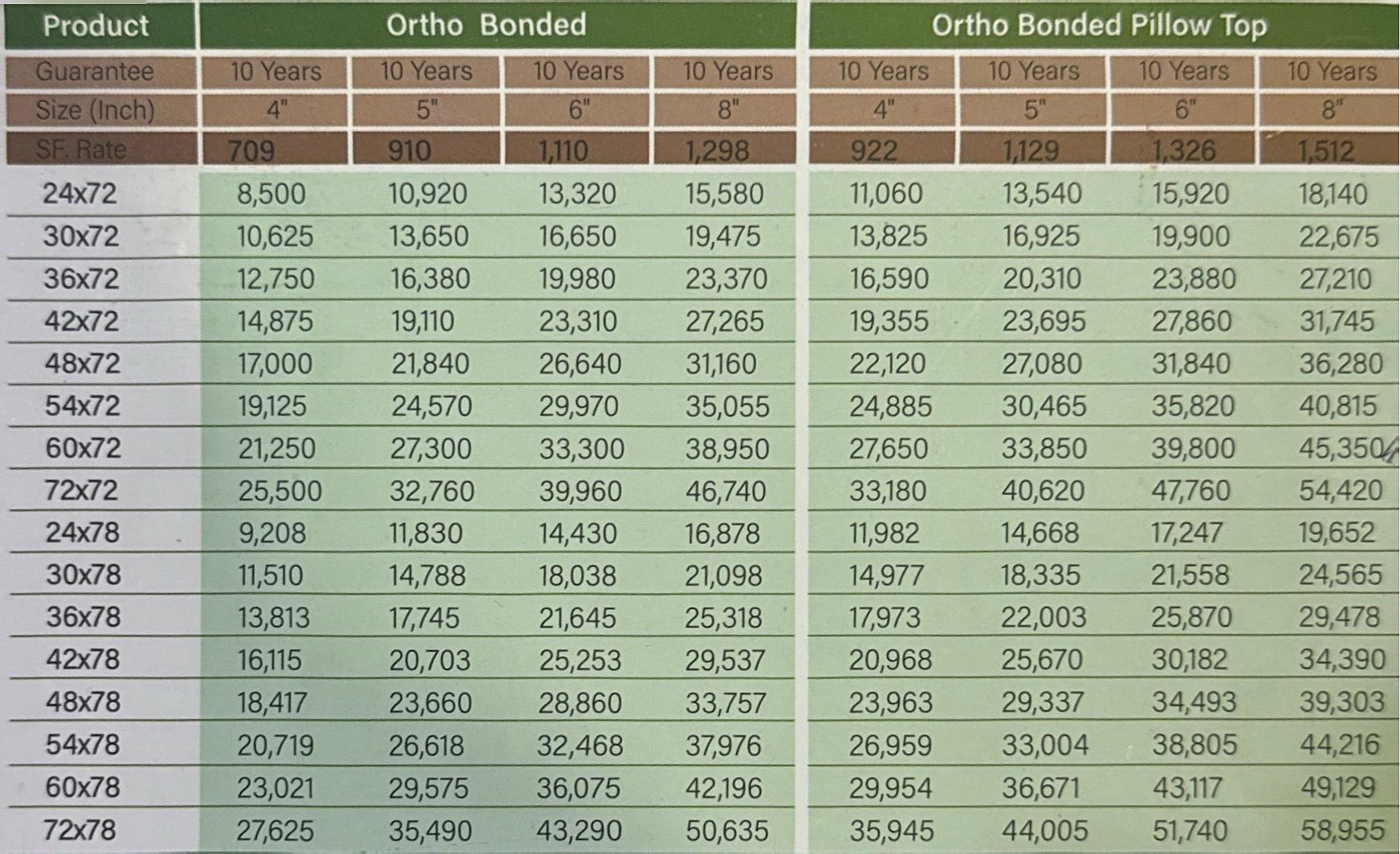Click the 709 SF rate cell
The width and height of the screenshot is (1400, 854).
coord(250,151)
